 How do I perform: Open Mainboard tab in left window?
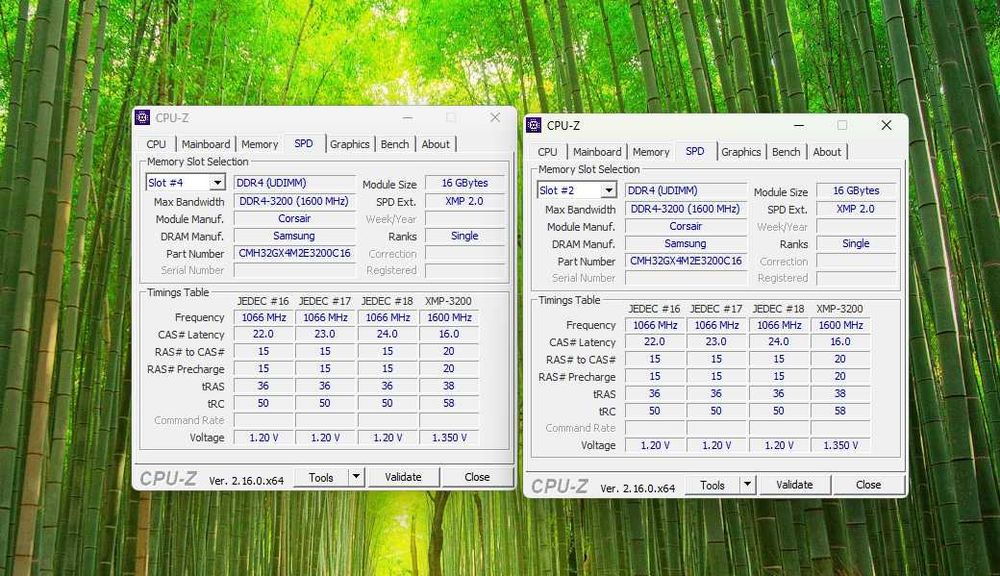[205, 144]
